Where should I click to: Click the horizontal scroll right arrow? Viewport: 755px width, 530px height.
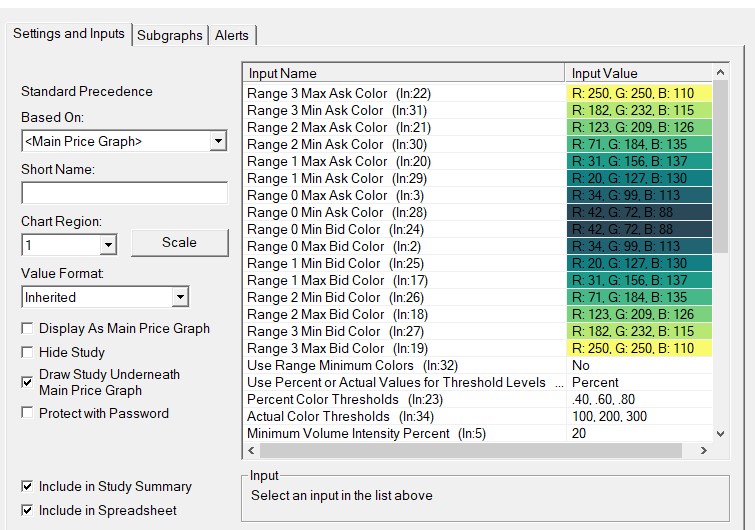703,451
